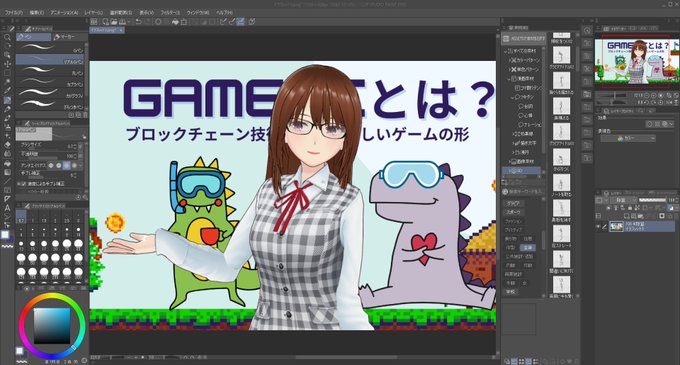Click the Undo arrow in toolbar
The image size is (680, 365).
click(138, 21)
